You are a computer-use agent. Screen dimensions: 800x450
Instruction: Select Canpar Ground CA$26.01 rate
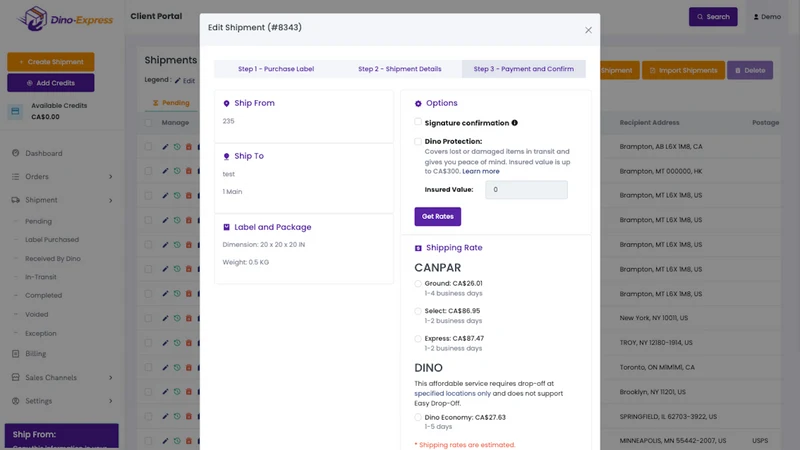[418, 284]
